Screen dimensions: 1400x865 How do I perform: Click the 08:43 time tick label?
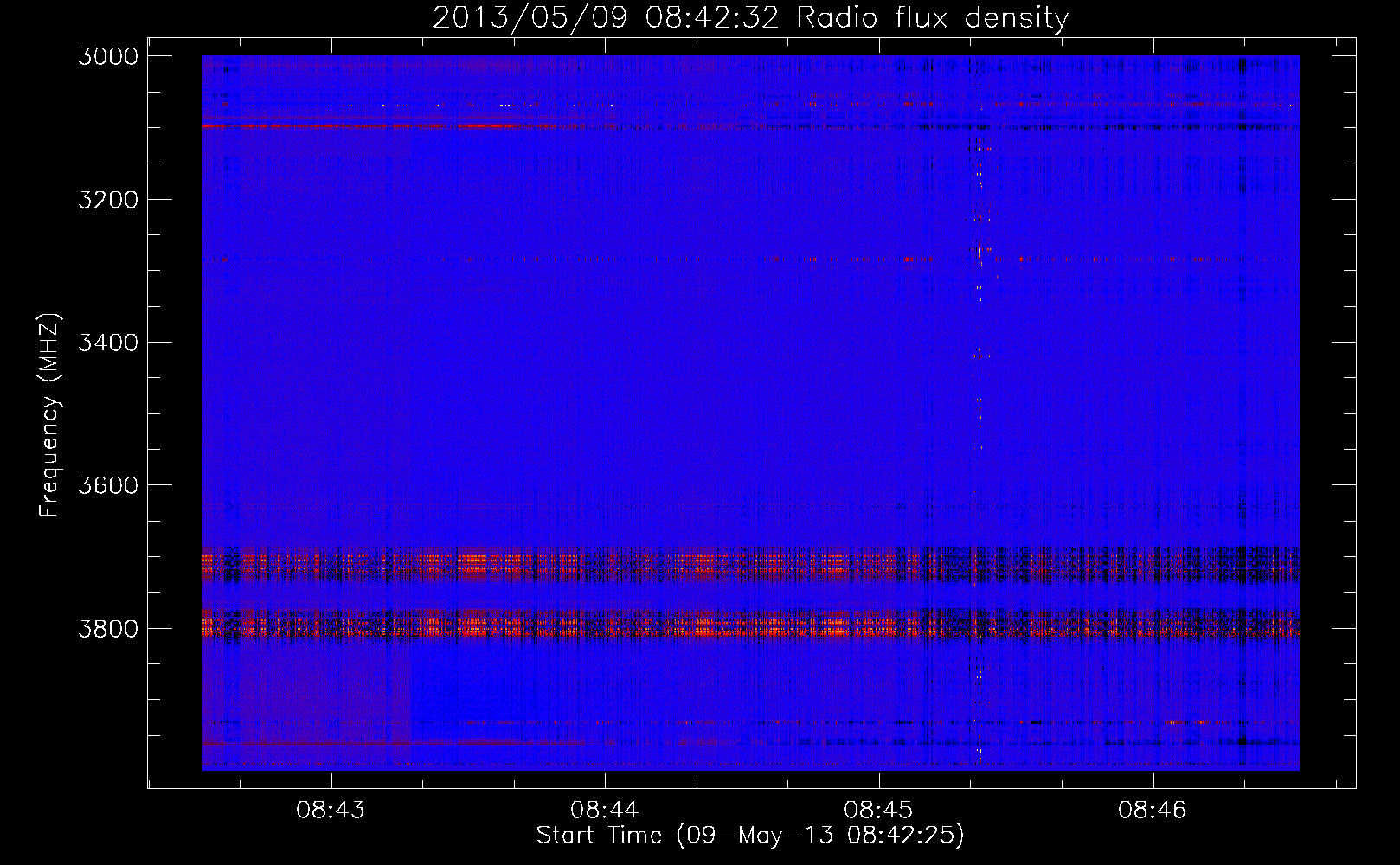331,811
